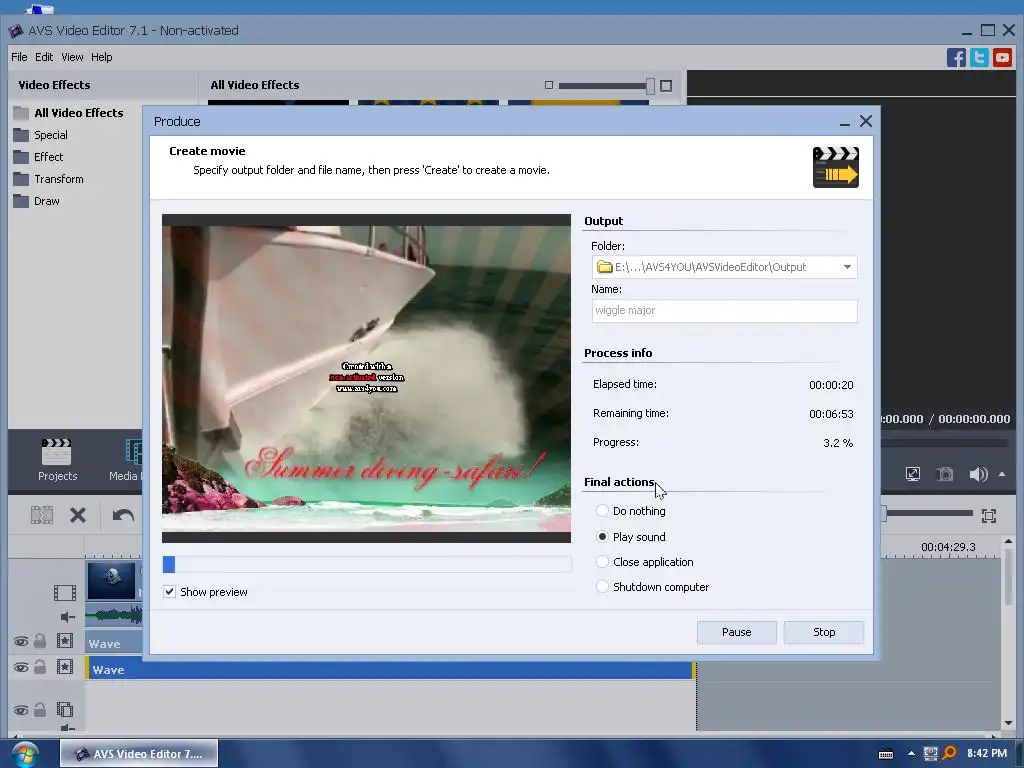Viewport: 1024px width, 768px height.
Task: Click the timeline scrollbar down arrow
Action: coord(1008,724)
